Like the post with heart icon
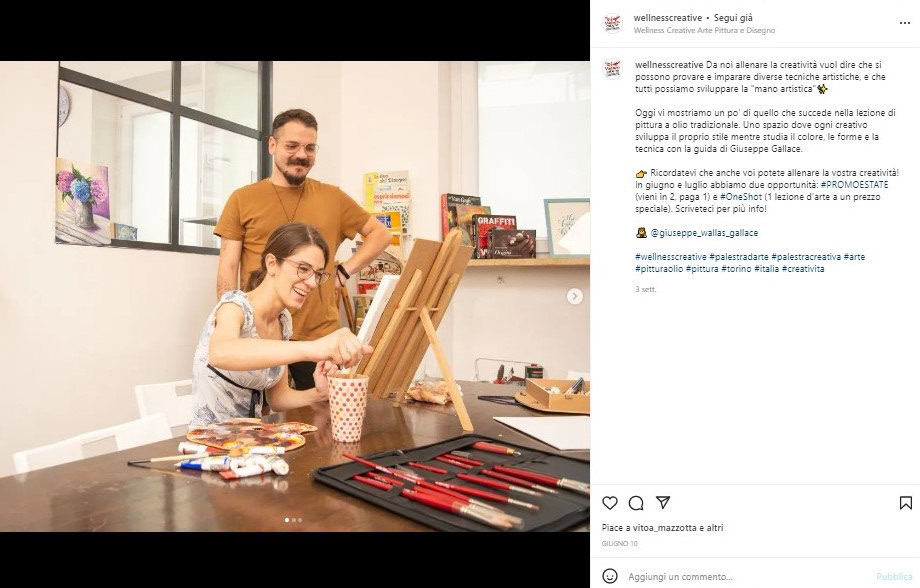The width and height of the screenshot is (920, 588). [610, 503]
